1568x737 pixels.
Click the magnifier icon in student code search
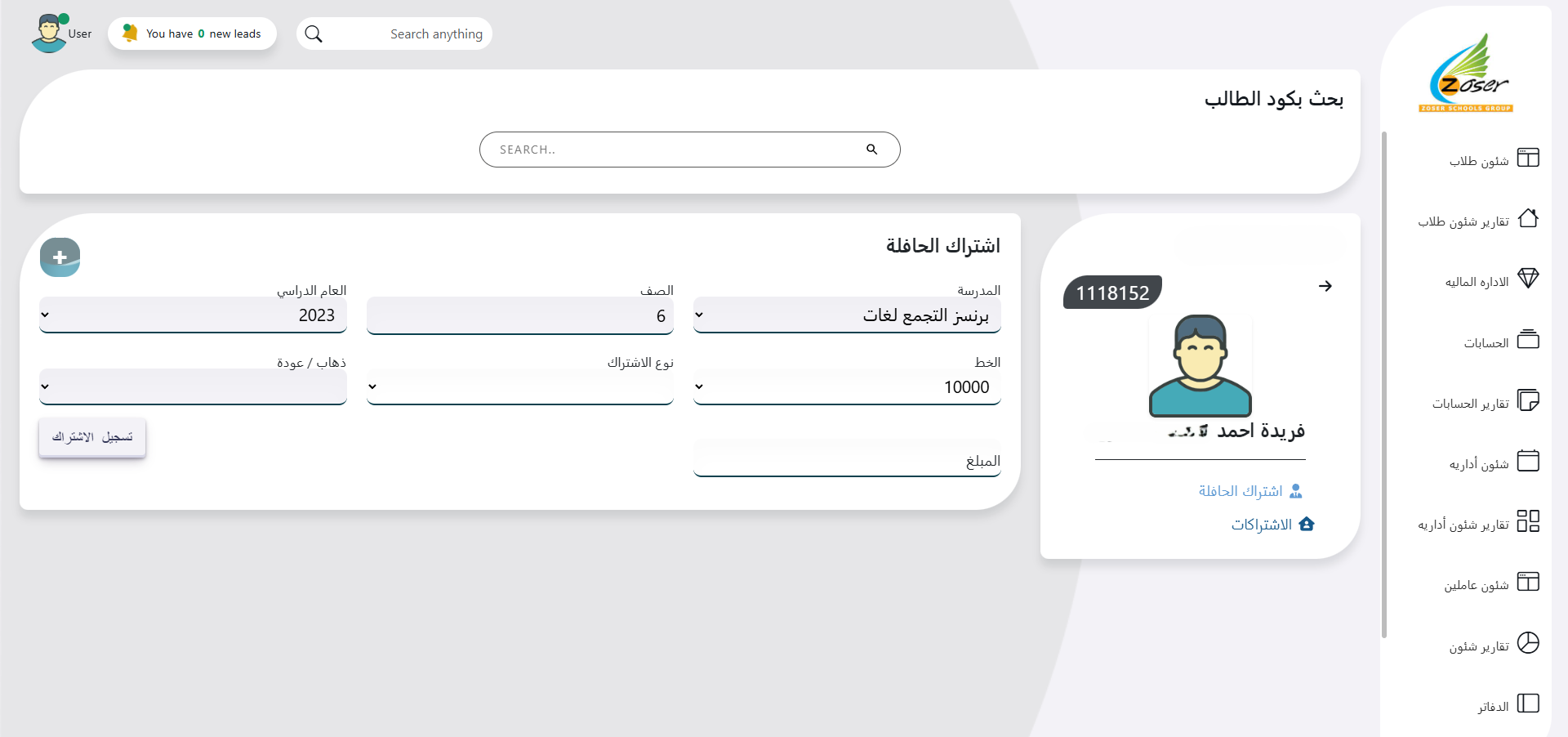tap(871, 150)
